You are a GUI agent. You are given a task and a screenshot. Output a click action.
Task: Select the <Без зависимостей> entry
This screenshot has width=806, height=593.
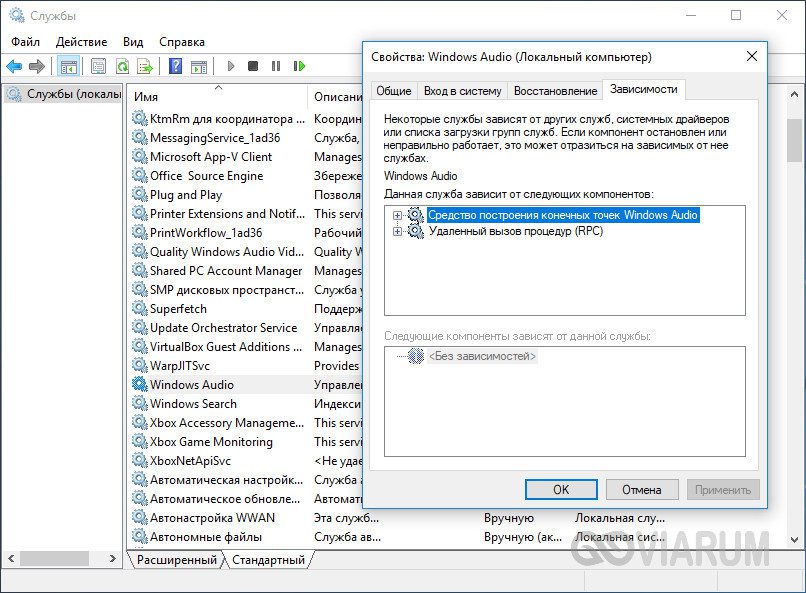482,356
